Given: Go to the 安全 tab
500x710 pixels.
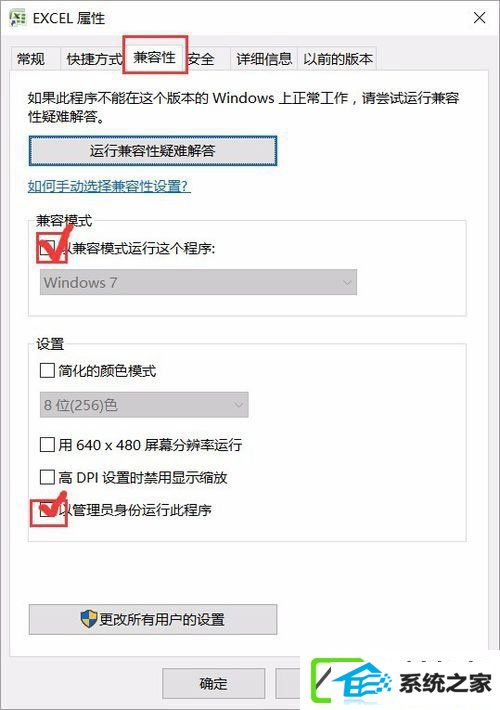Looking at the screenshot, I should [202, 59].
